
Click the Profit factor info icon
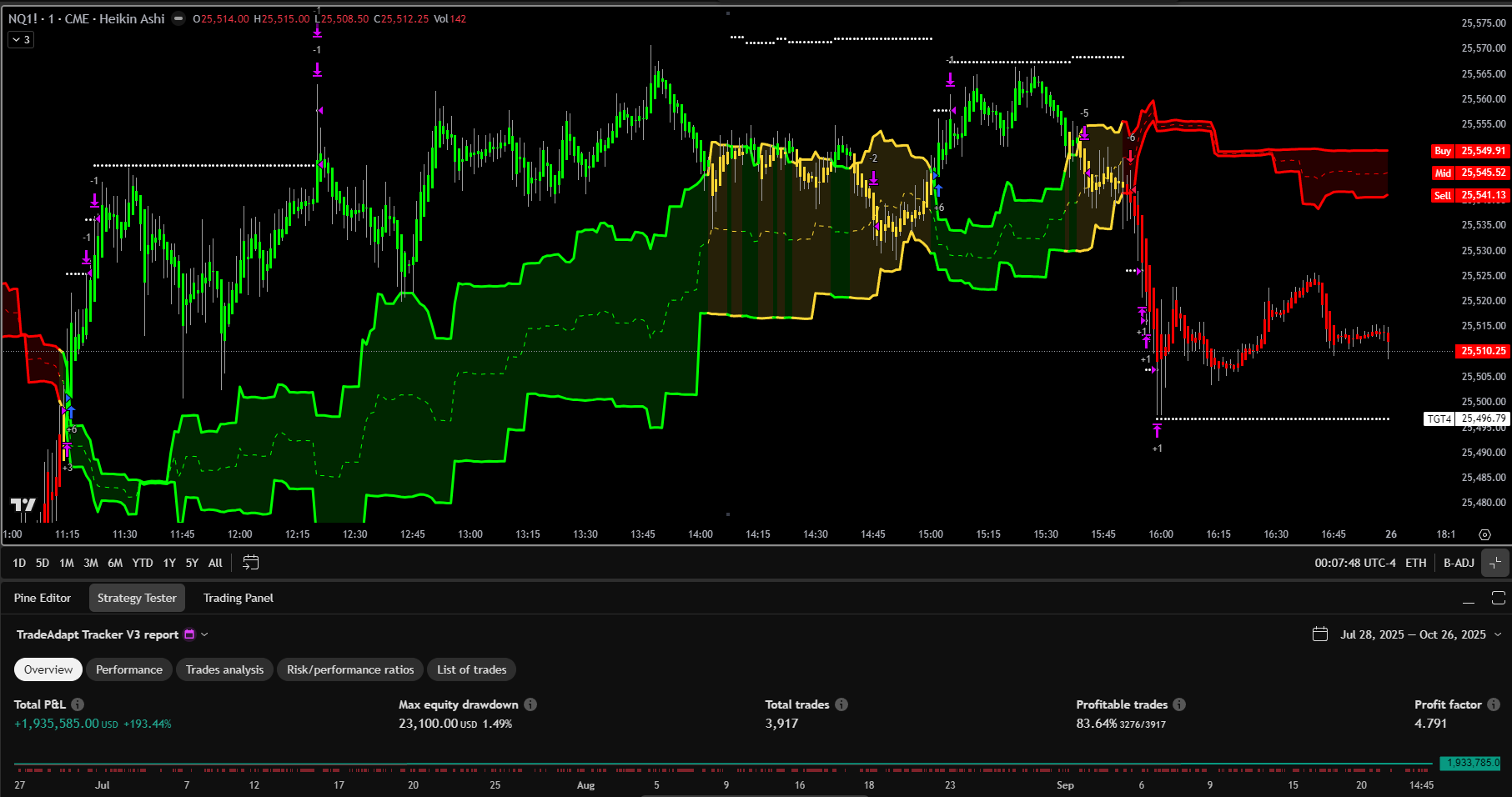click(1494, 704)
